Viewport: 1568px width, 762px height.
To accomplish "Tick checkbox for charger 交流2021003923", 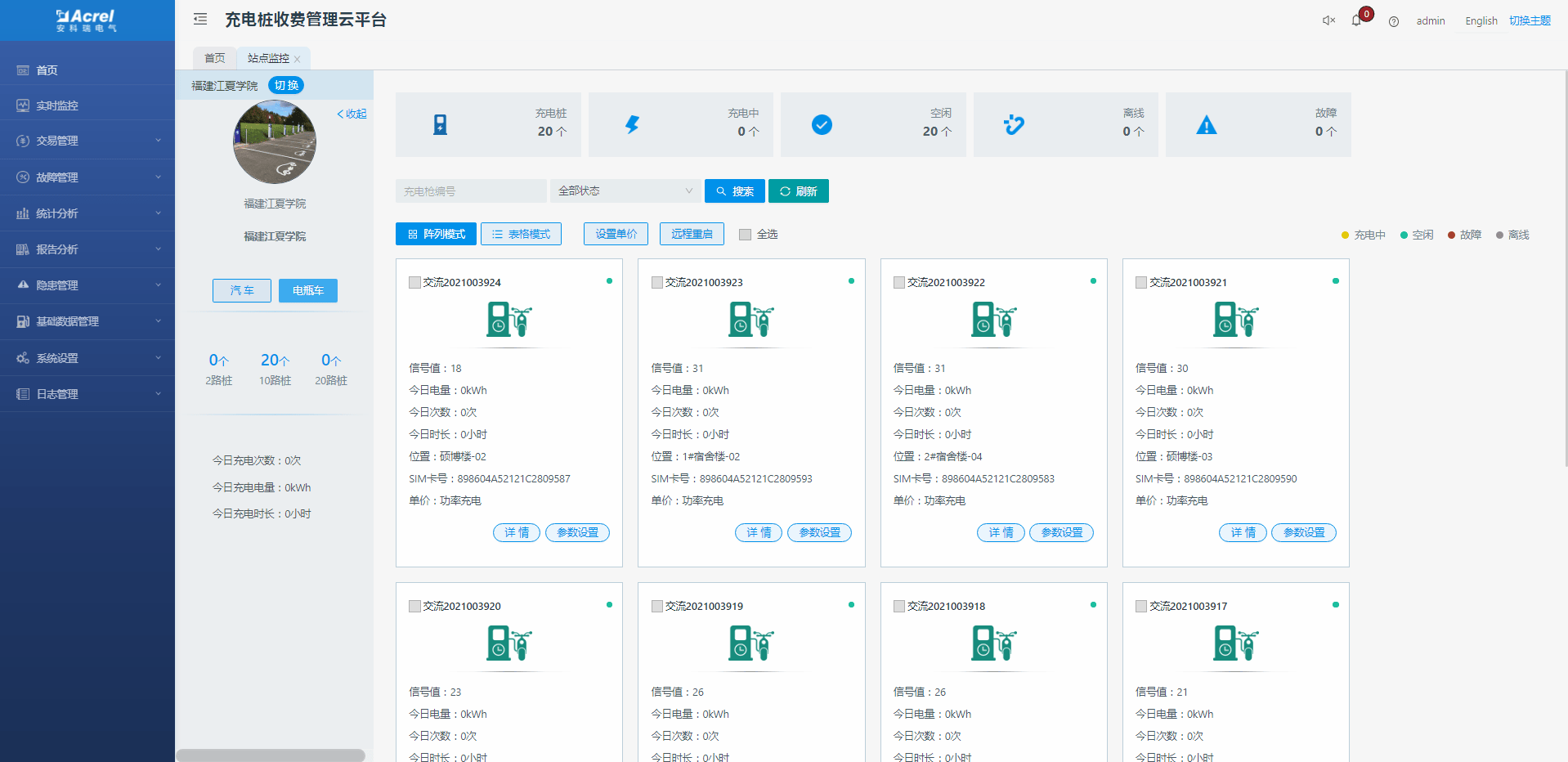I will coord(656,283).
